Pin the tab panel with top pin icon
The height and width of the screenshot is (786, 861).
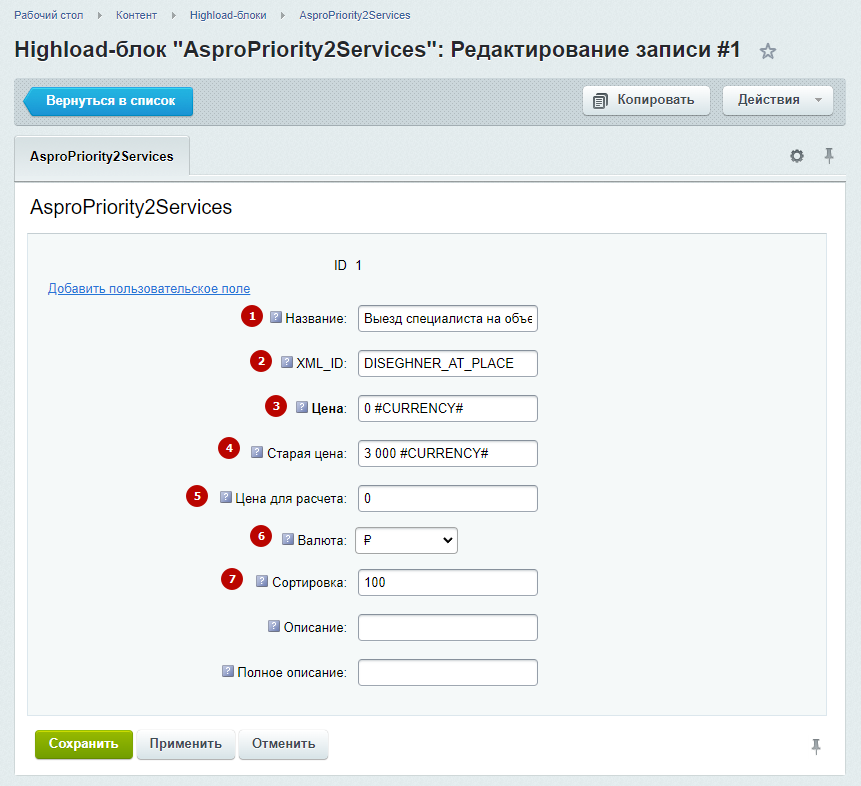click(x=829, y=156)
